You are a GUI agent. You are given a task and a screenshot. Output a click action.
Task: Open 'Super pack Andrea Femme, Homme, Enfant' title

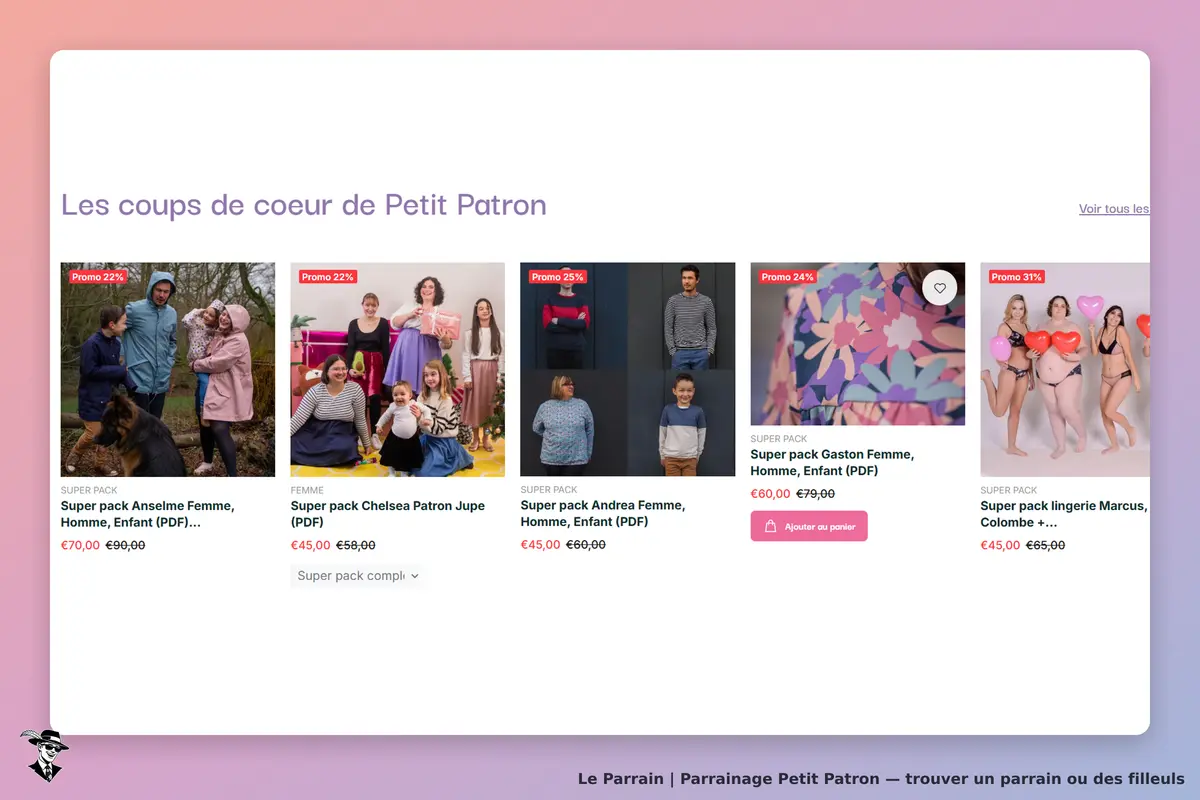pyautogui.click(x=603, y=514)
